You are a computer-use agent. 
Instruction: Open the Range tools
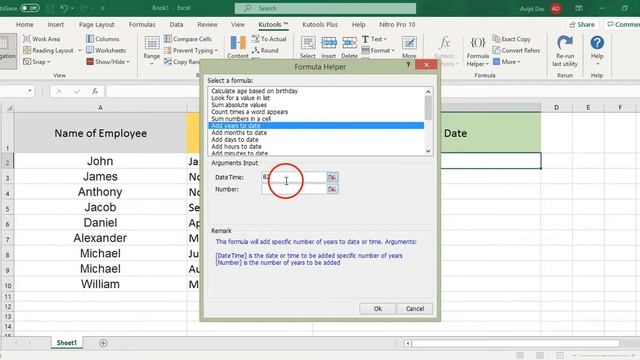[151, 50]
